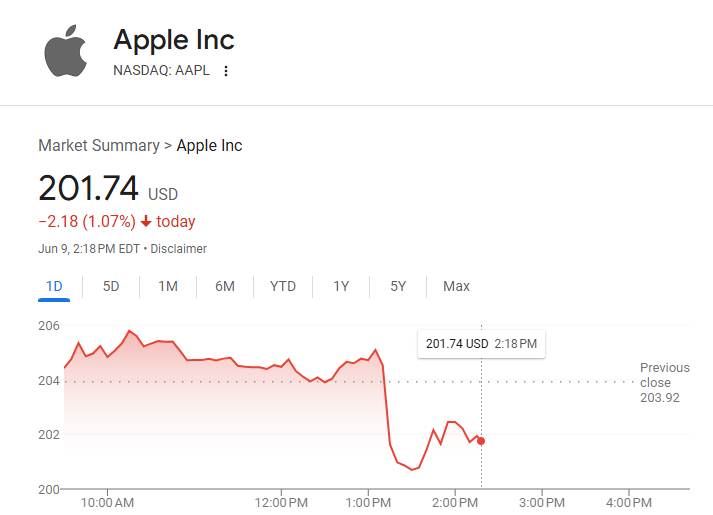Show the Max time range
The image size is (713, 515).
point(456,287)
